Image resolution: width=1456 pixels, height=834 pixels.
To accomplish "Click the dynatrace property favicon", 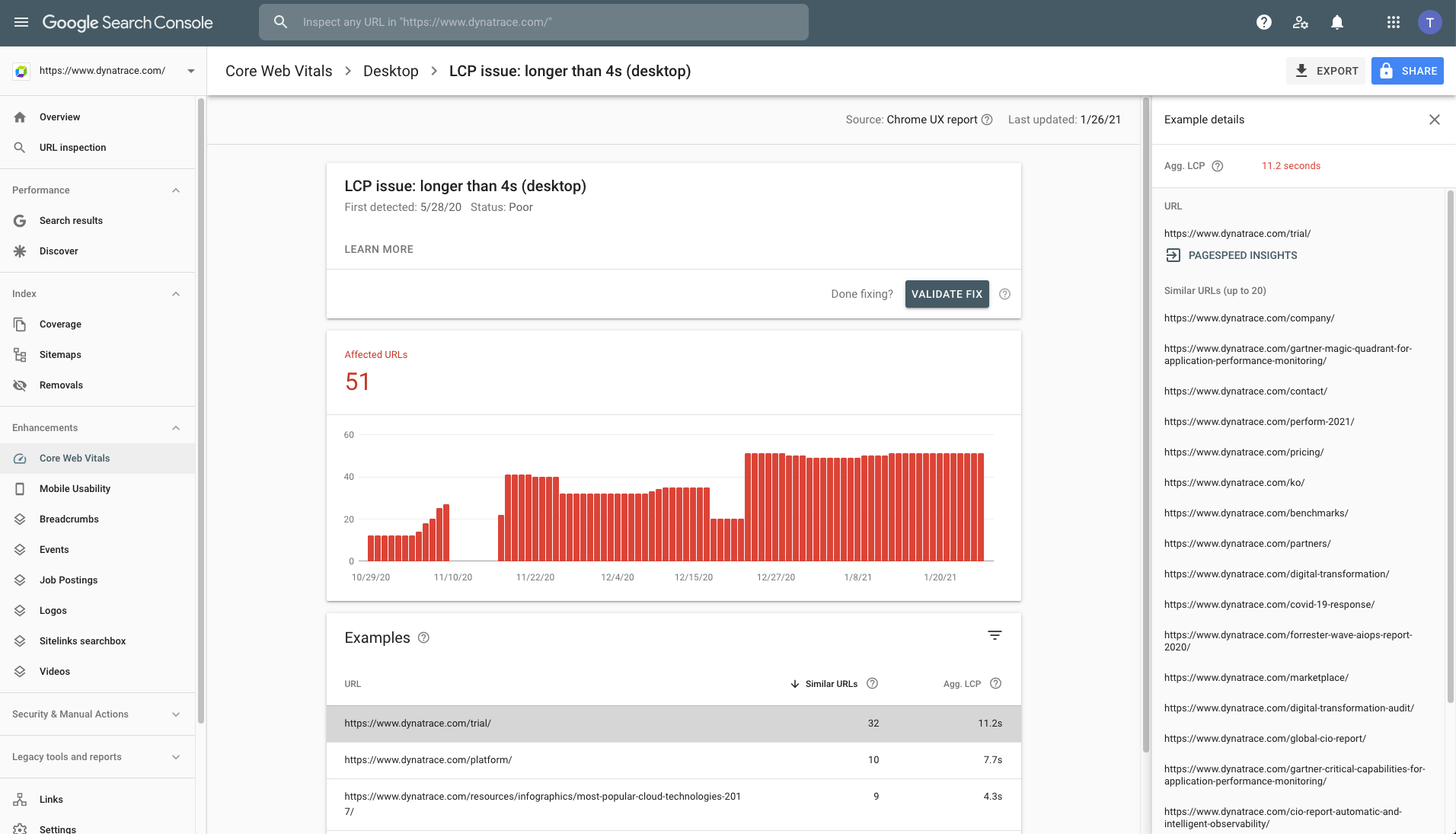I will [21, 71].
